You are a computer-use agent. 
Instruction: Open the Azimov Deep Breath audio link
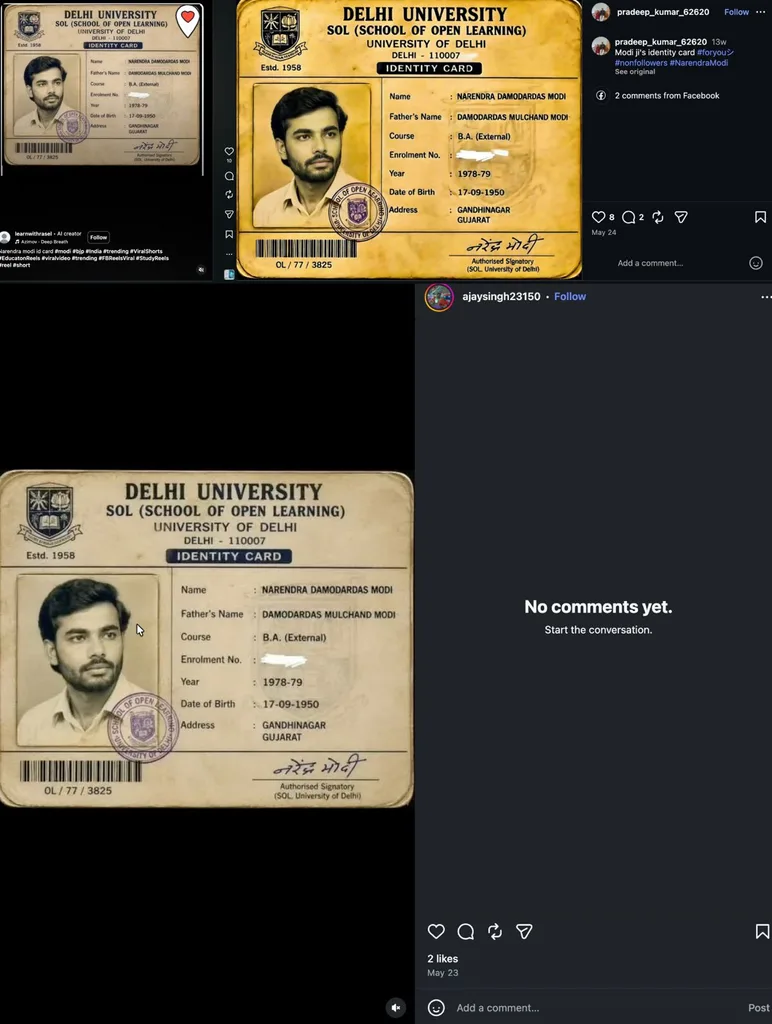pyautogui.click(x=44, y=242)
